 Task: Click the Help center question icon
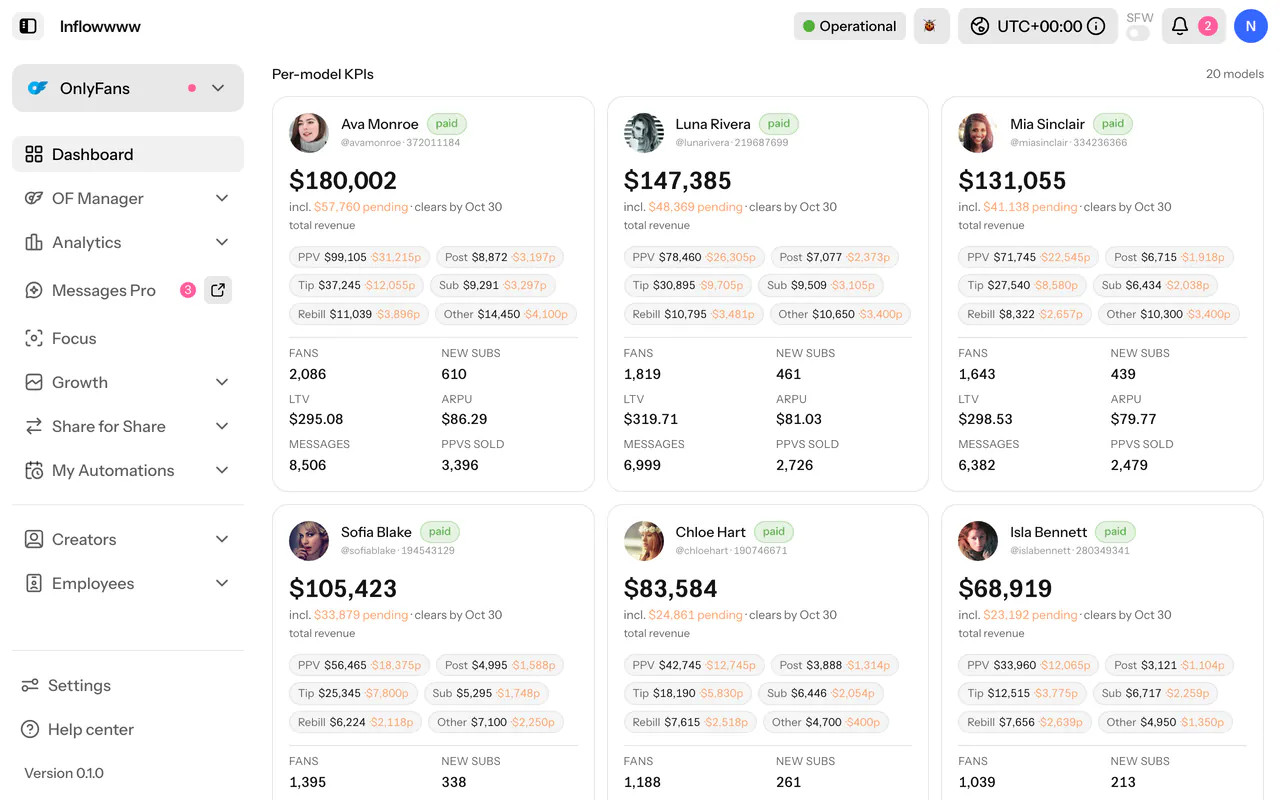coord(30,729)
